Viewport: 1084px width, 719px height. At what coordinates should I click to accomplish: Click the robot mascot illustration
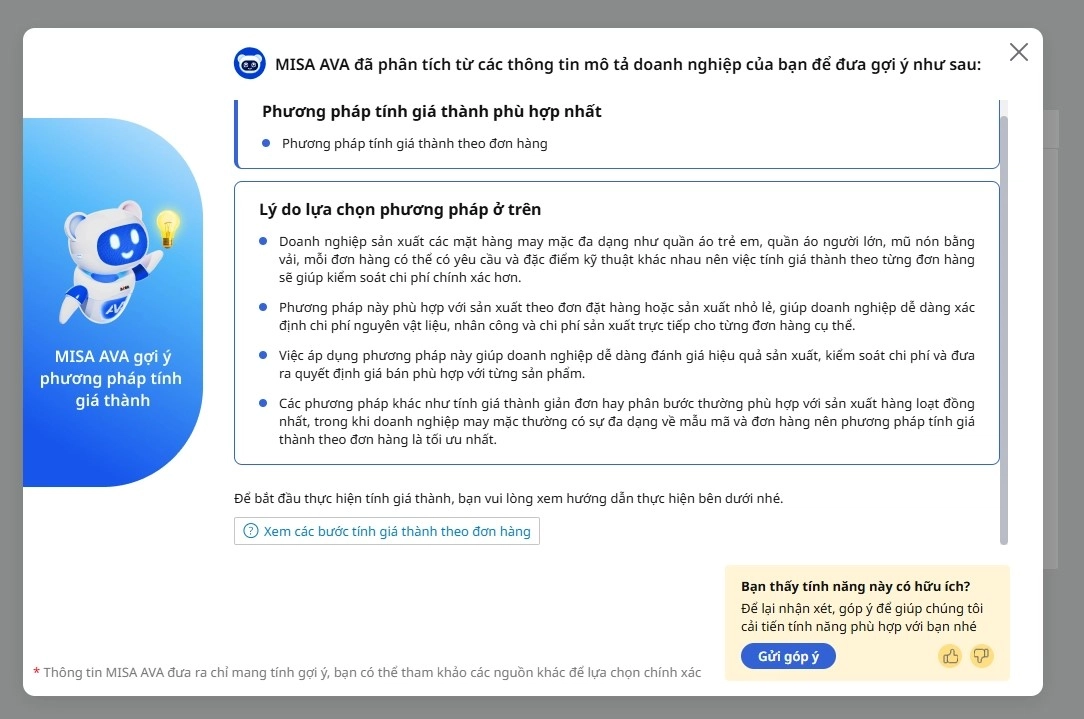coord(106,265)
